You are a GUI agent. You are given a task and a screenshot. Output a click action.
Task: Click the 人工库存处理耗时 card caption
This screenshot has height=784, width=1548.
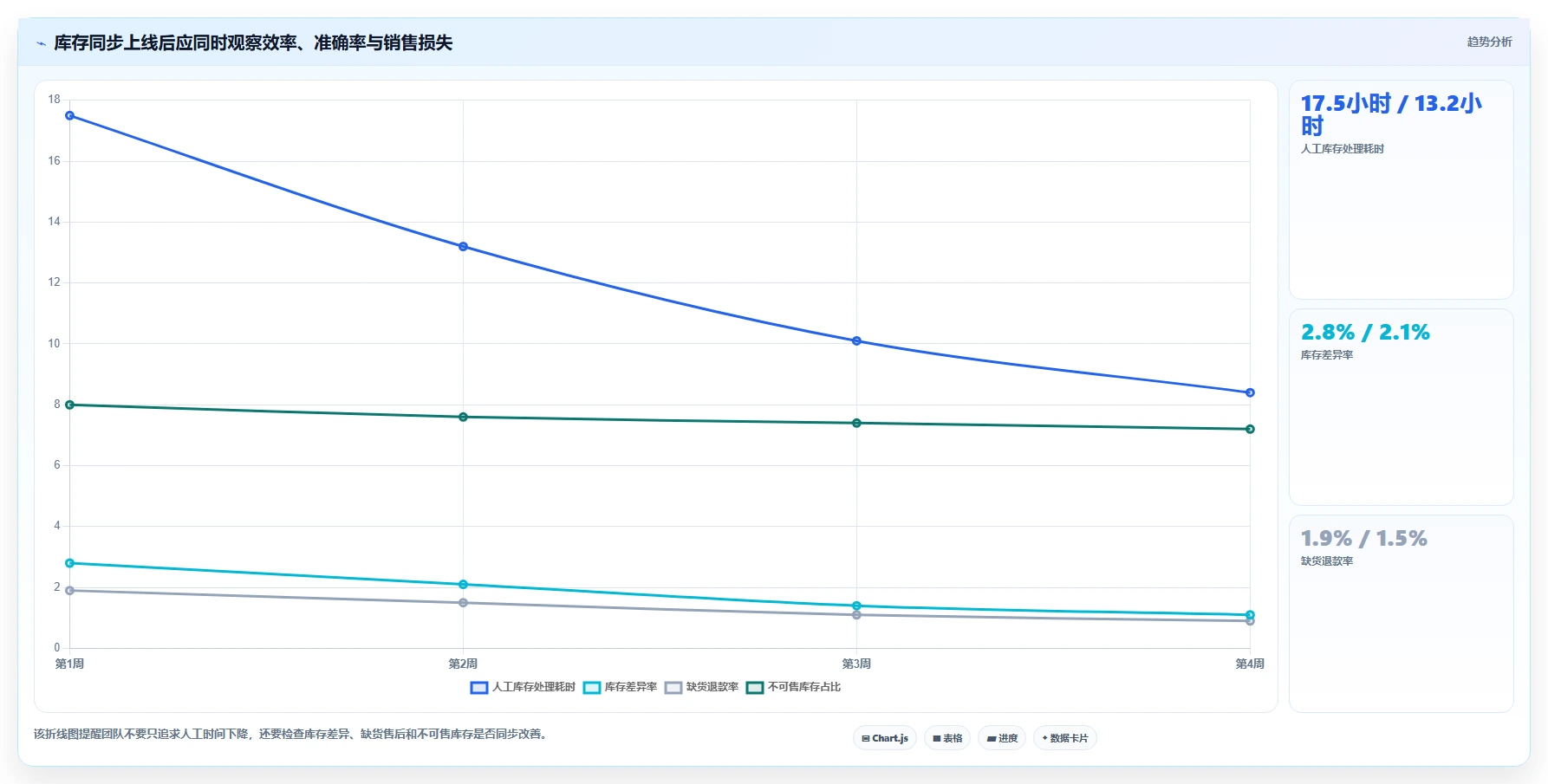(x=1343, y=149)
